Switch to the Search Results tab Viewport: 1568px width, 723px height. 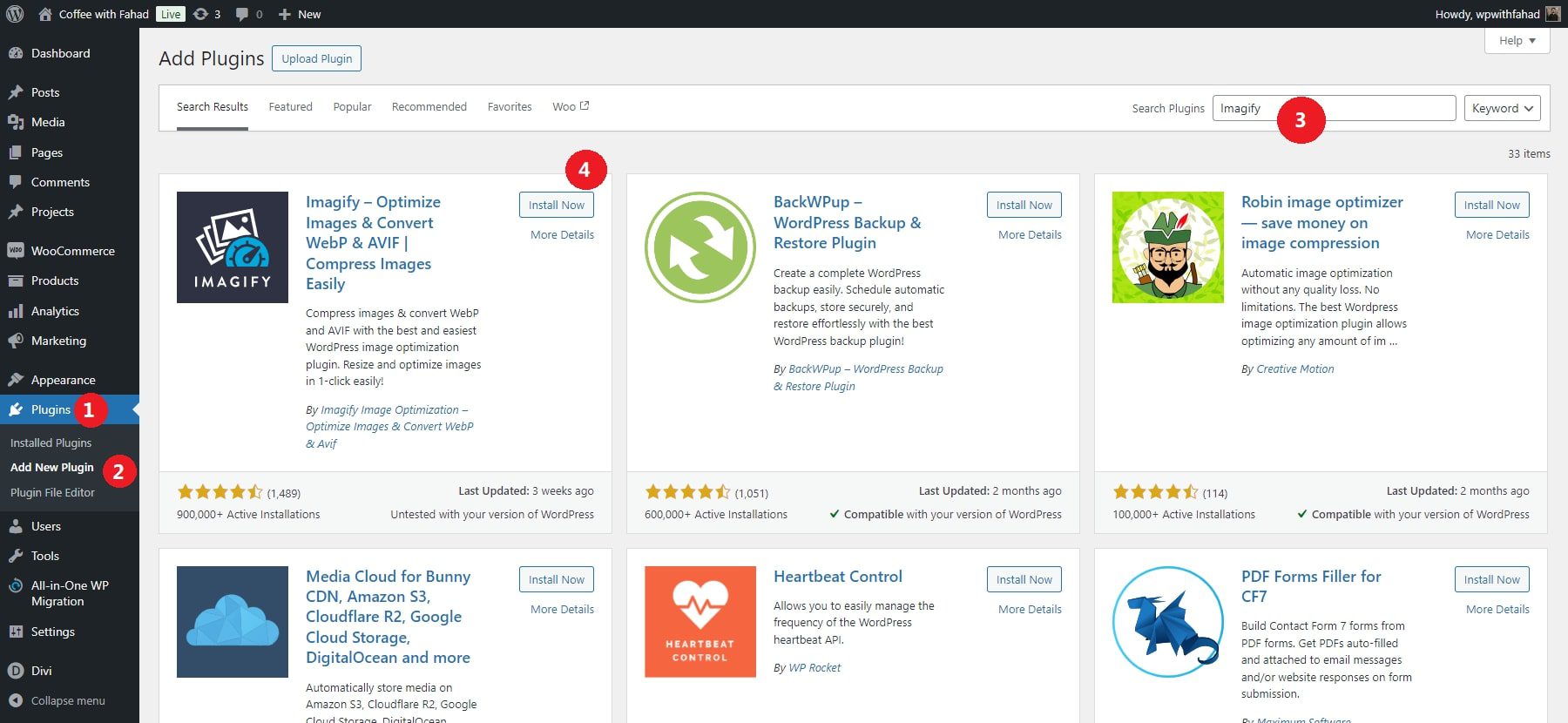point(213,107)
